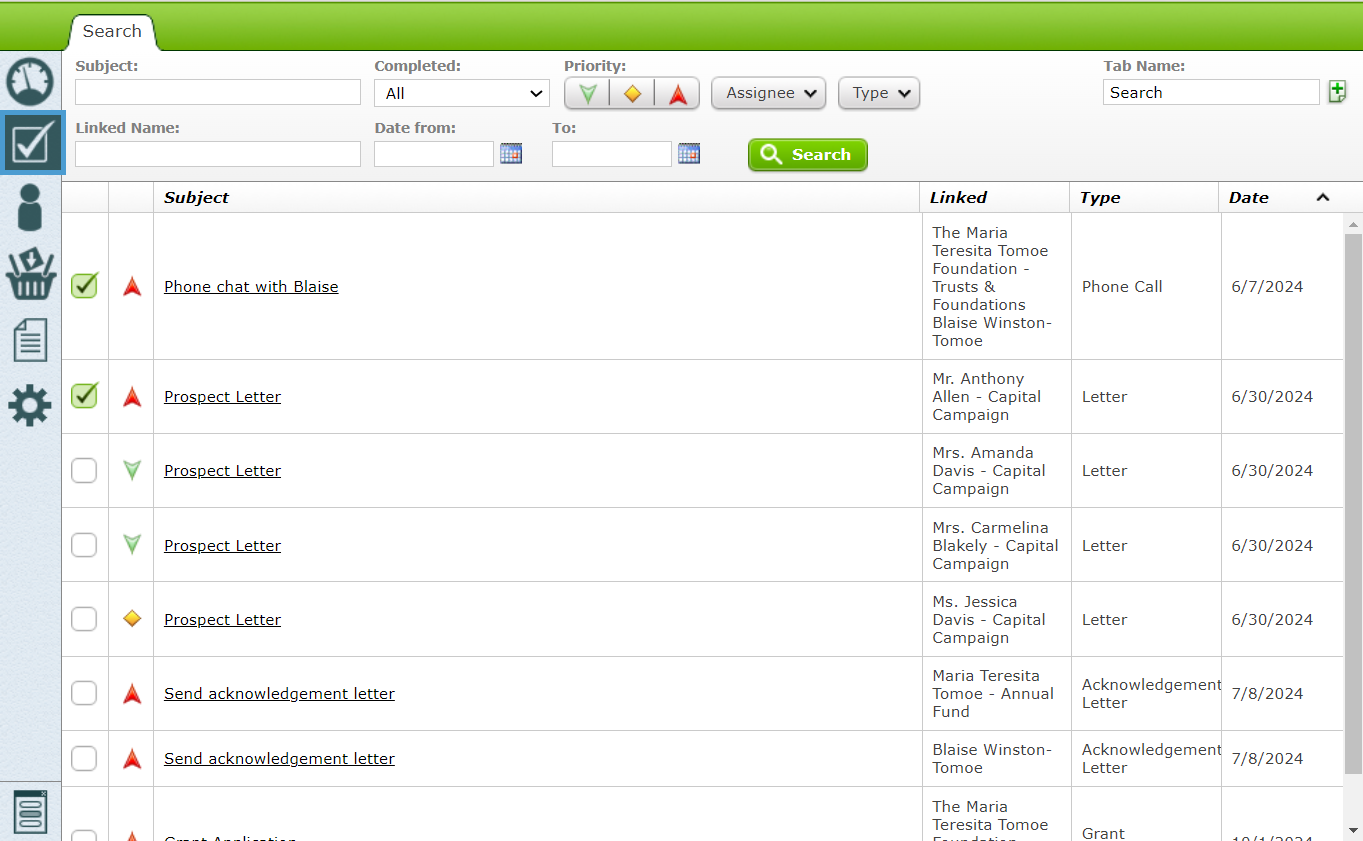The image size is (1363, 841).
Task: Focus the Date from input field
Action: 434,154
